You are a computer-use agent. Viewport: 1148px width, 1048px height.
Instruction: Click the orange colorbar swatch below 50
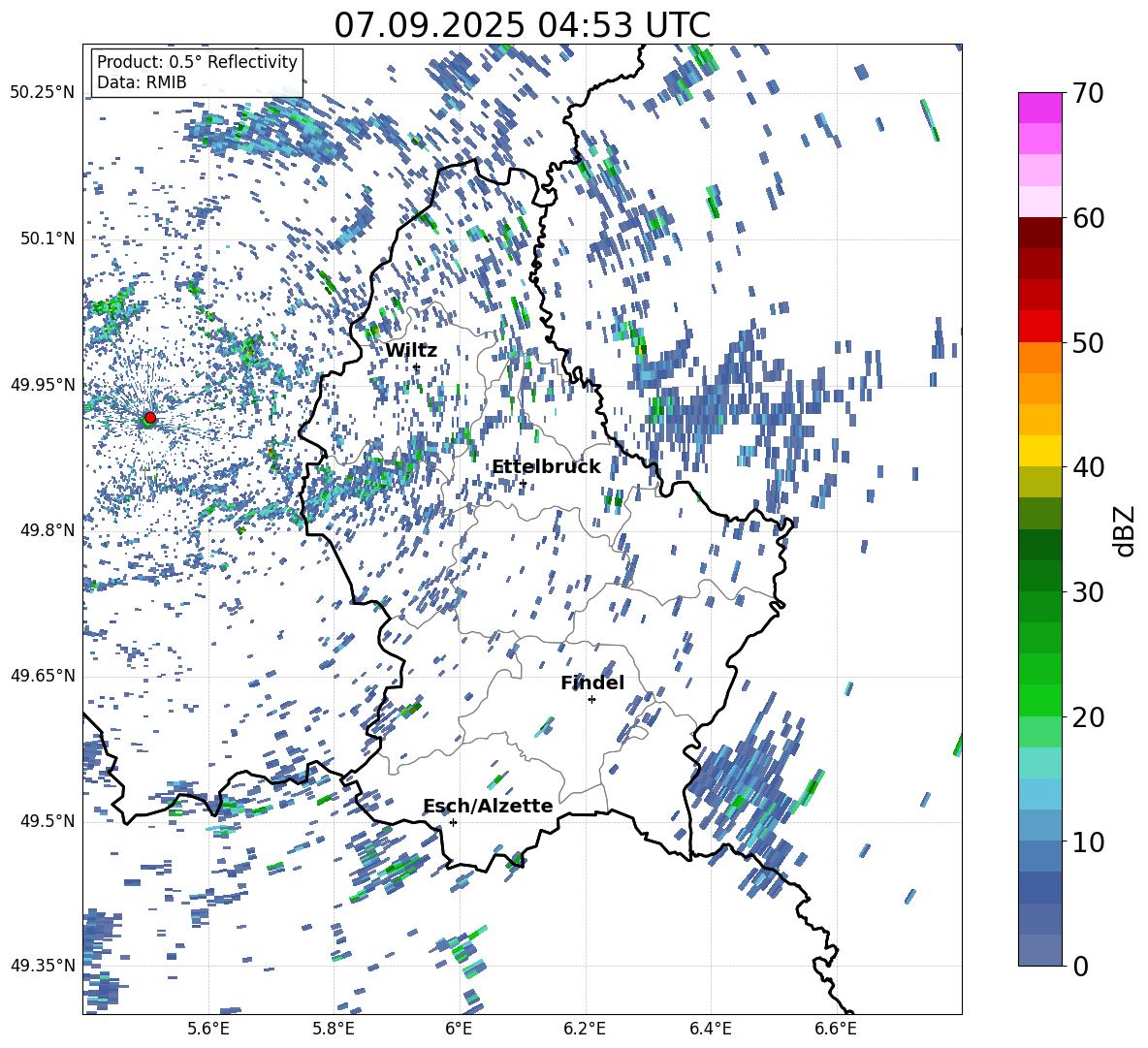(1040, 358)
